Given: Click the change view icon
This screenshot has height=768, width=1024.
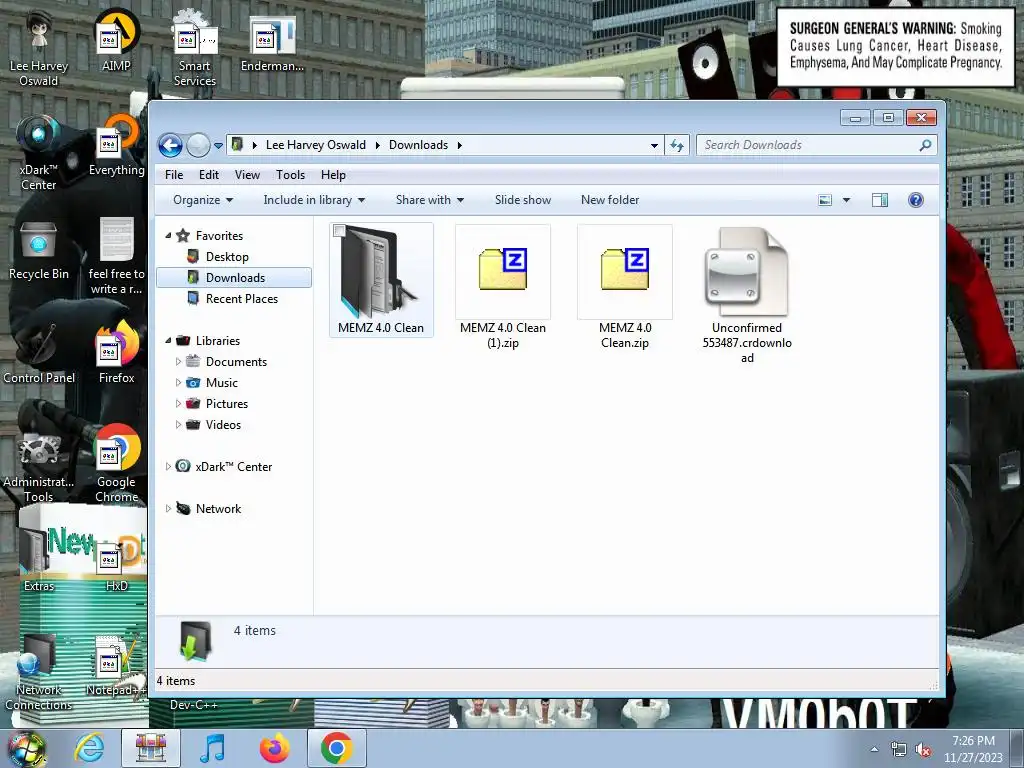Looking at the screenshot, I should tap(825, 200).
